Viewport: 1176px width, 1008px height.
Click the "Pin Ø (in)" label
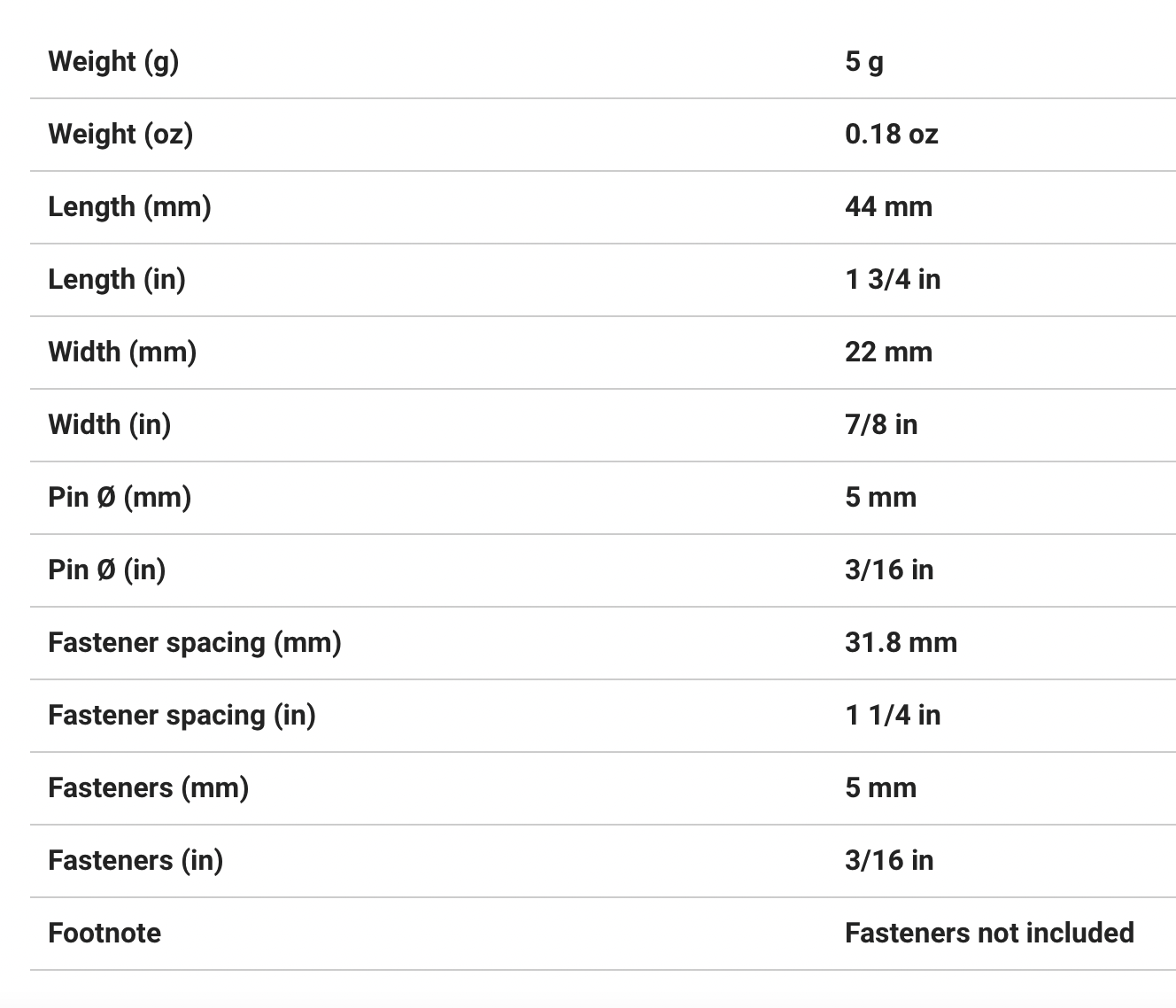pos(107,570)
